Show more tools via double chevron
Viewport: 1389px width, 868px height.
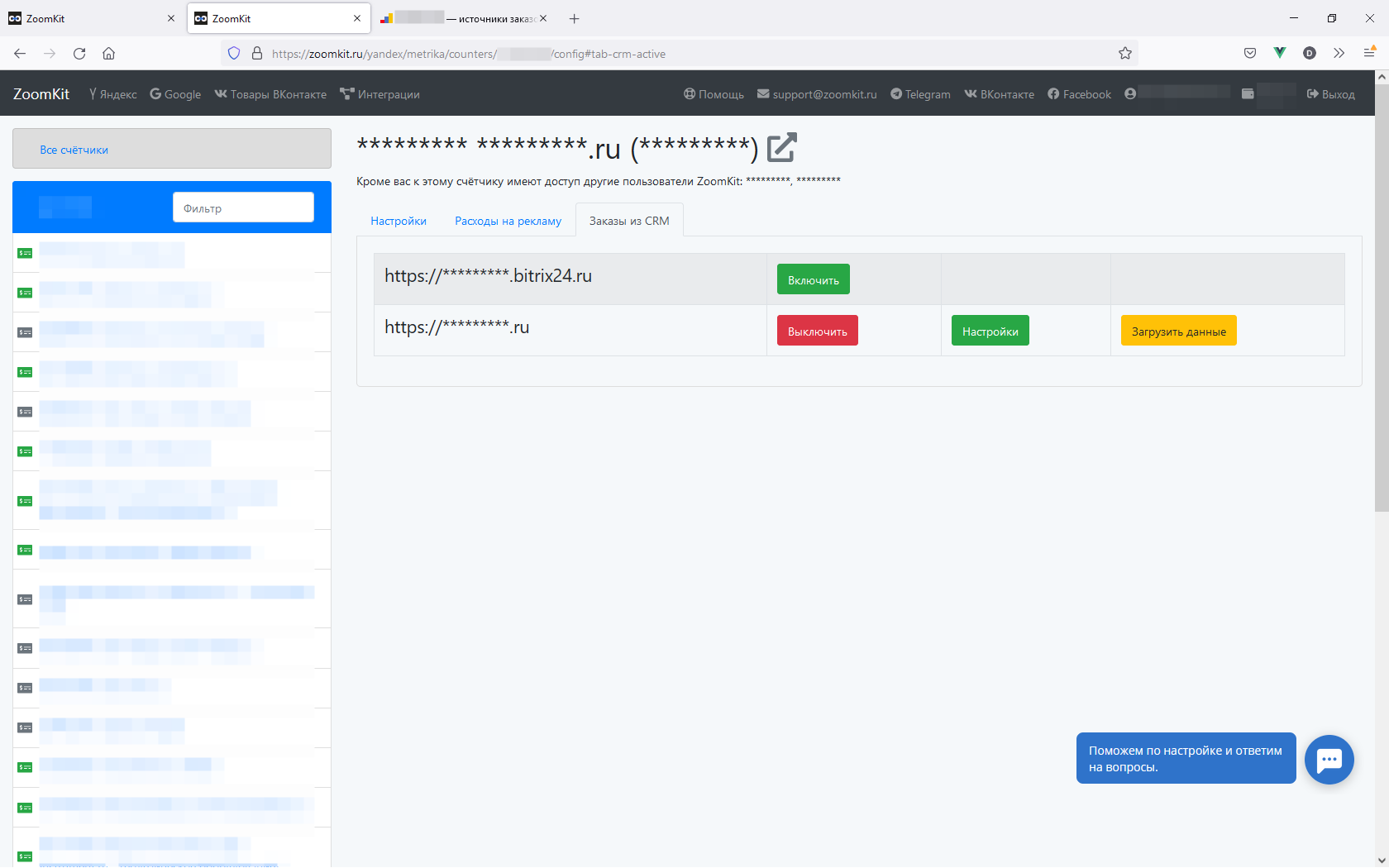(x=1339, y=54)
